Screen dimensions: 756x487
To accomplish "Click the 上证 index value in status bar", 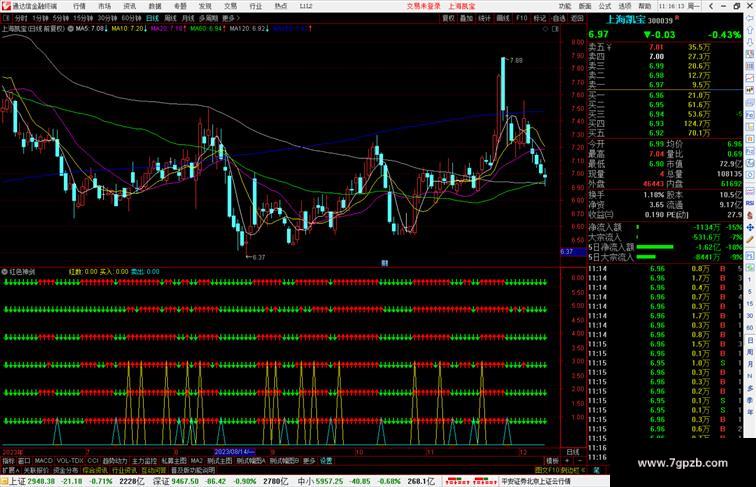I will (x=41, y=481).
